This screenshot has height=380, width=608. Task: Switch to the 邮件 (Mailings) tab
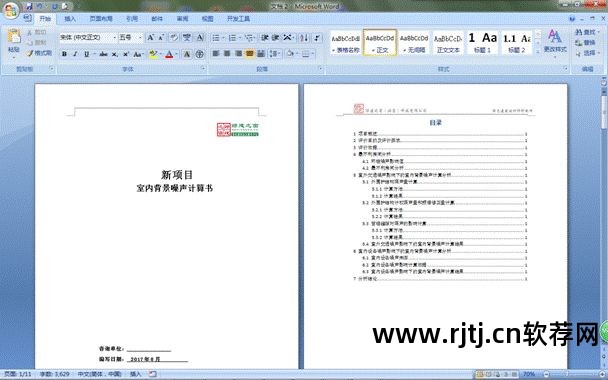pyautogui.click(x=157, y=19)
